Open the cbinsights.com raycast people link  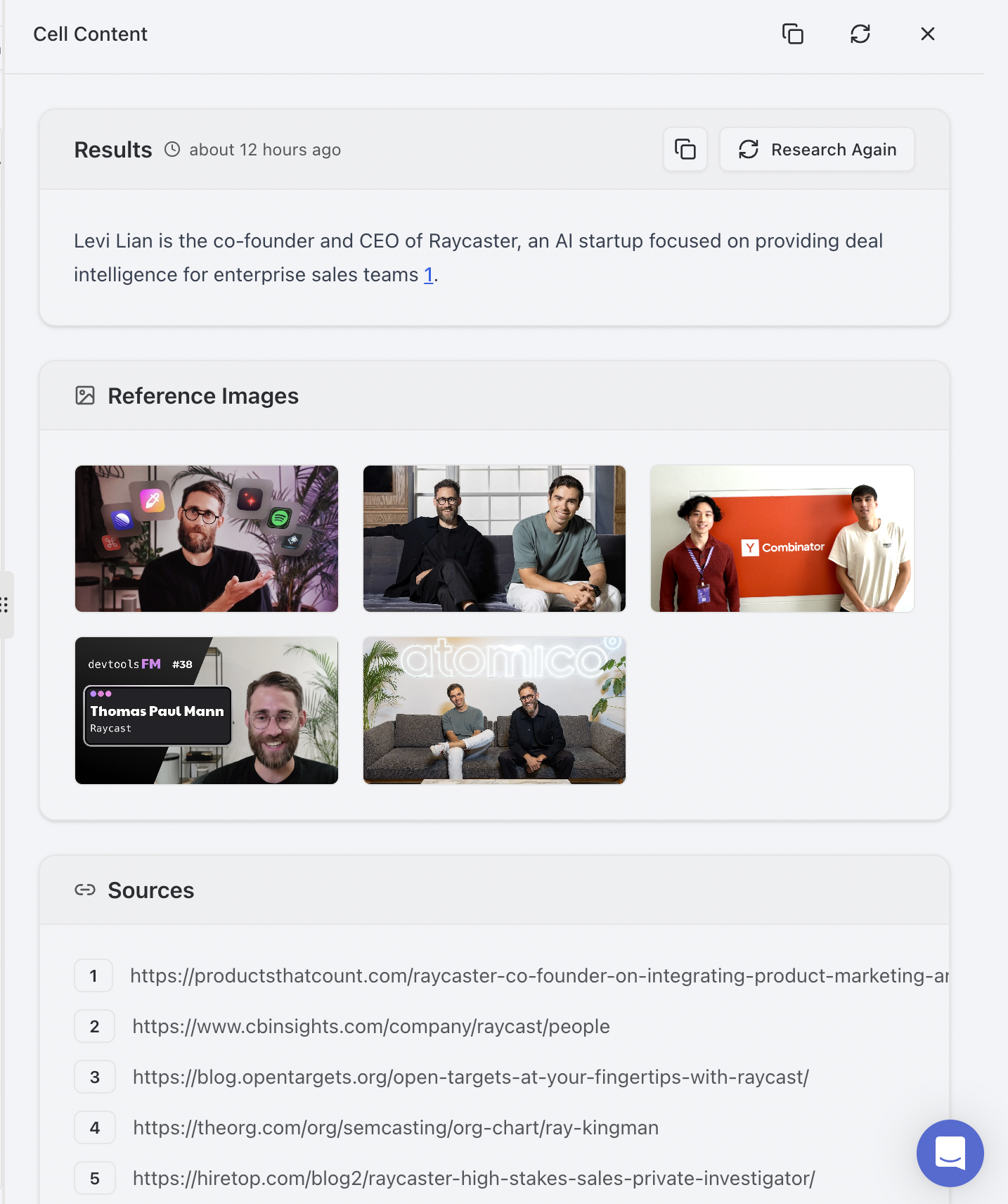371,1026
